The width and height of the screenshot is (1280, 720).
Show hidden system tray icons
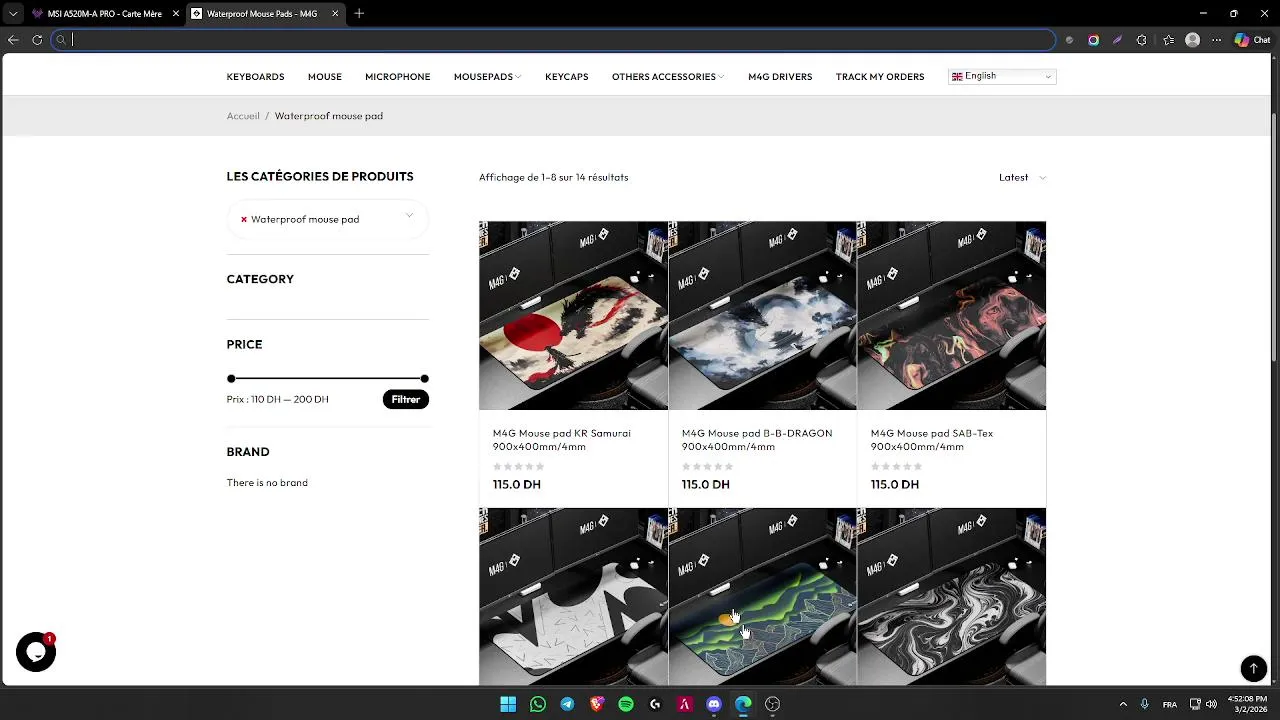point(1123,704)
